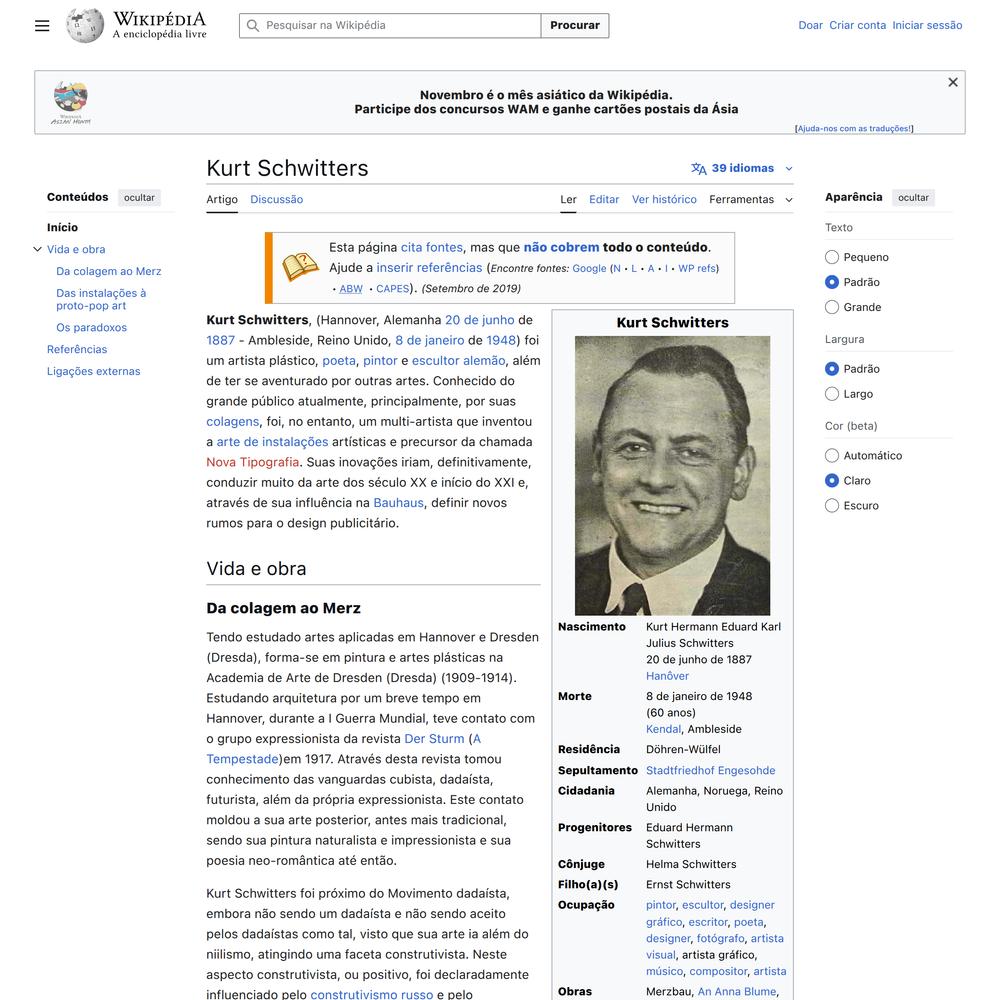Click the Wikipedia globe logo
This screenshot has height=1000, width=1000.
[85, 26]
